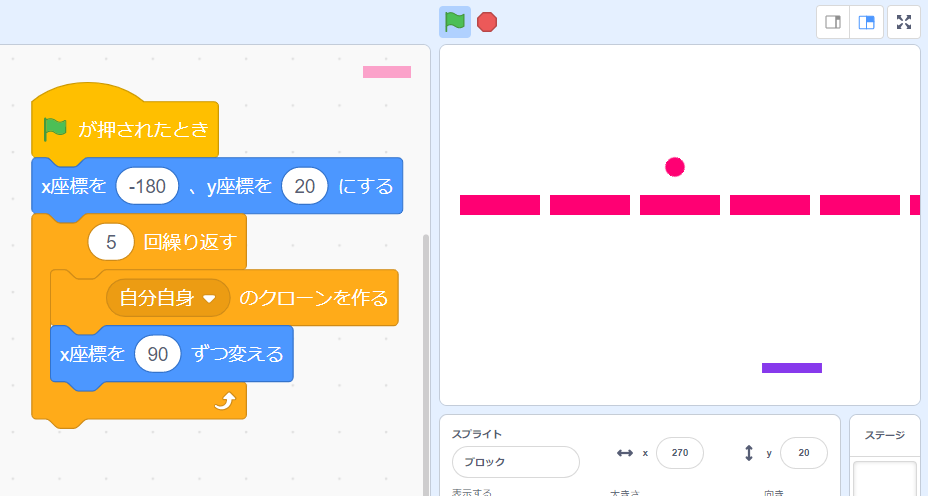
Task: Click repeat count 5 field
Action: coord(111,242)
